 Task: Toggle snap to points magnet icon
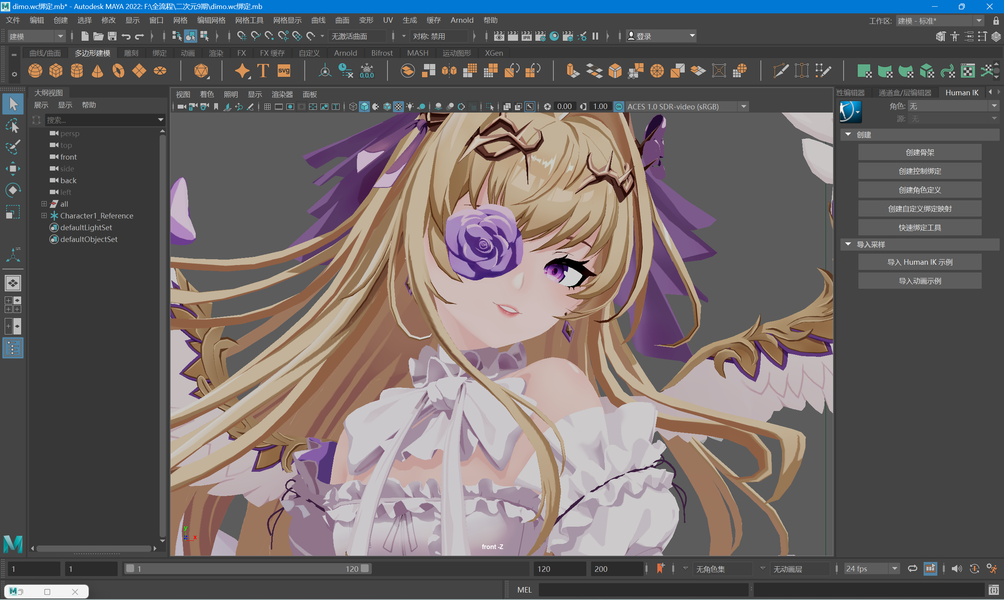point(269,36)
